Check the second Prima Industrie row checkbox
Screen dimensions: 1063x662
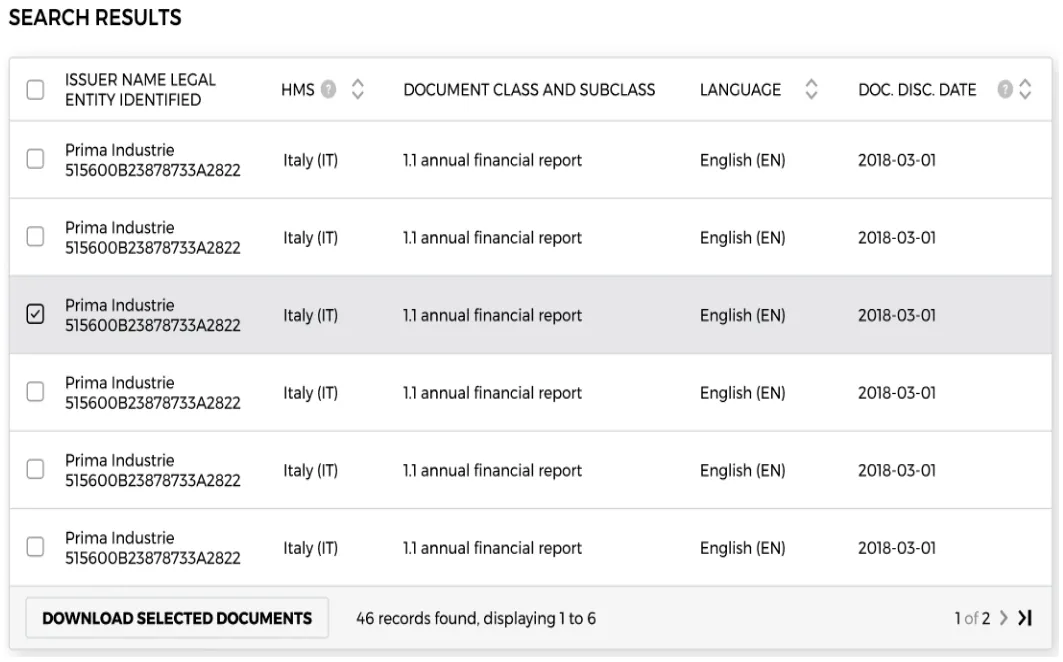[x=35, y=237]
